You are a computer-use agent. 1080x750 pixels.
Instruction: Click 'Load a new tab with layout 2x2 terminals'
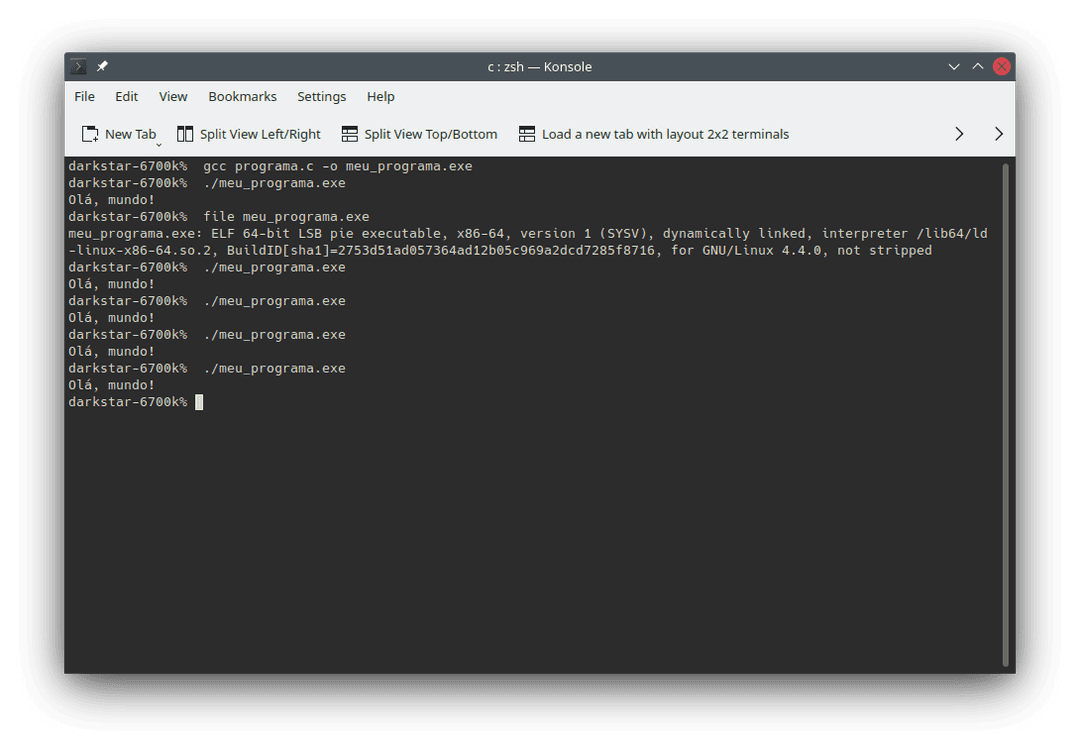[667, 133]
